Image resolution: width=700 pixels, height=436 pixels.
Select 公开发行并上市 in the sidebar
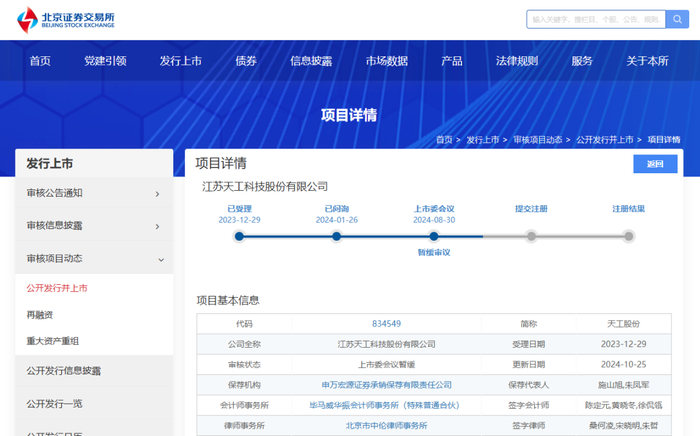(x=57, y=288)
